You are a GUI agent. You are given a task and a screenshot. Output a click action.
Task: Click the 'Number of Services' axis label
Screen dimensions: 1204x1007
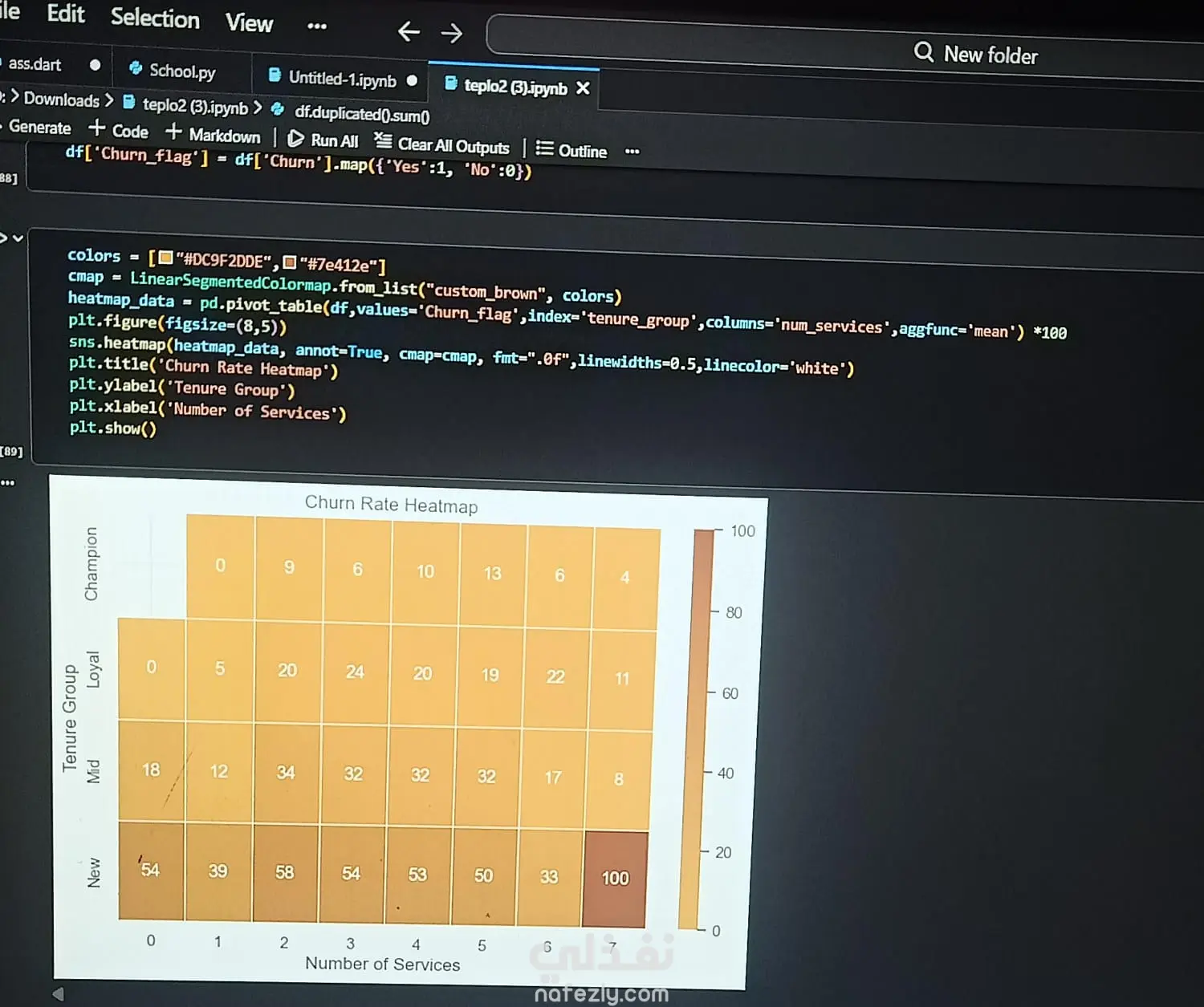coord(382,964)
